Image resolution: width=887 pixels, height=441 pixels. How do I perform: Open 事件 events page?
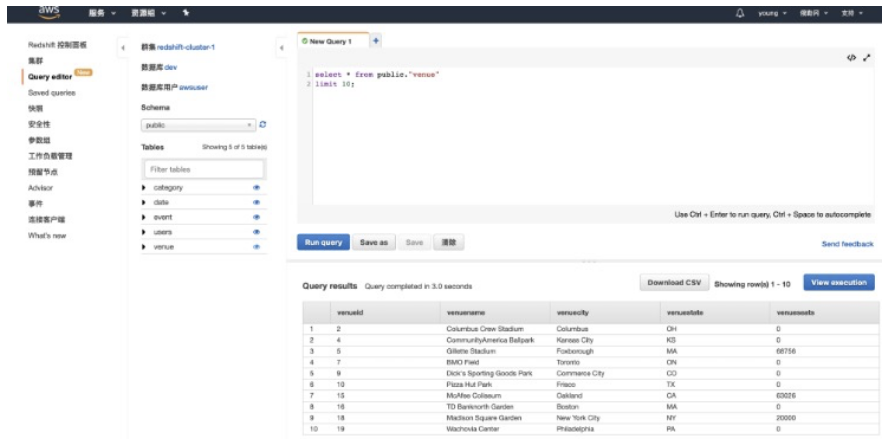(x=36, y=204)
